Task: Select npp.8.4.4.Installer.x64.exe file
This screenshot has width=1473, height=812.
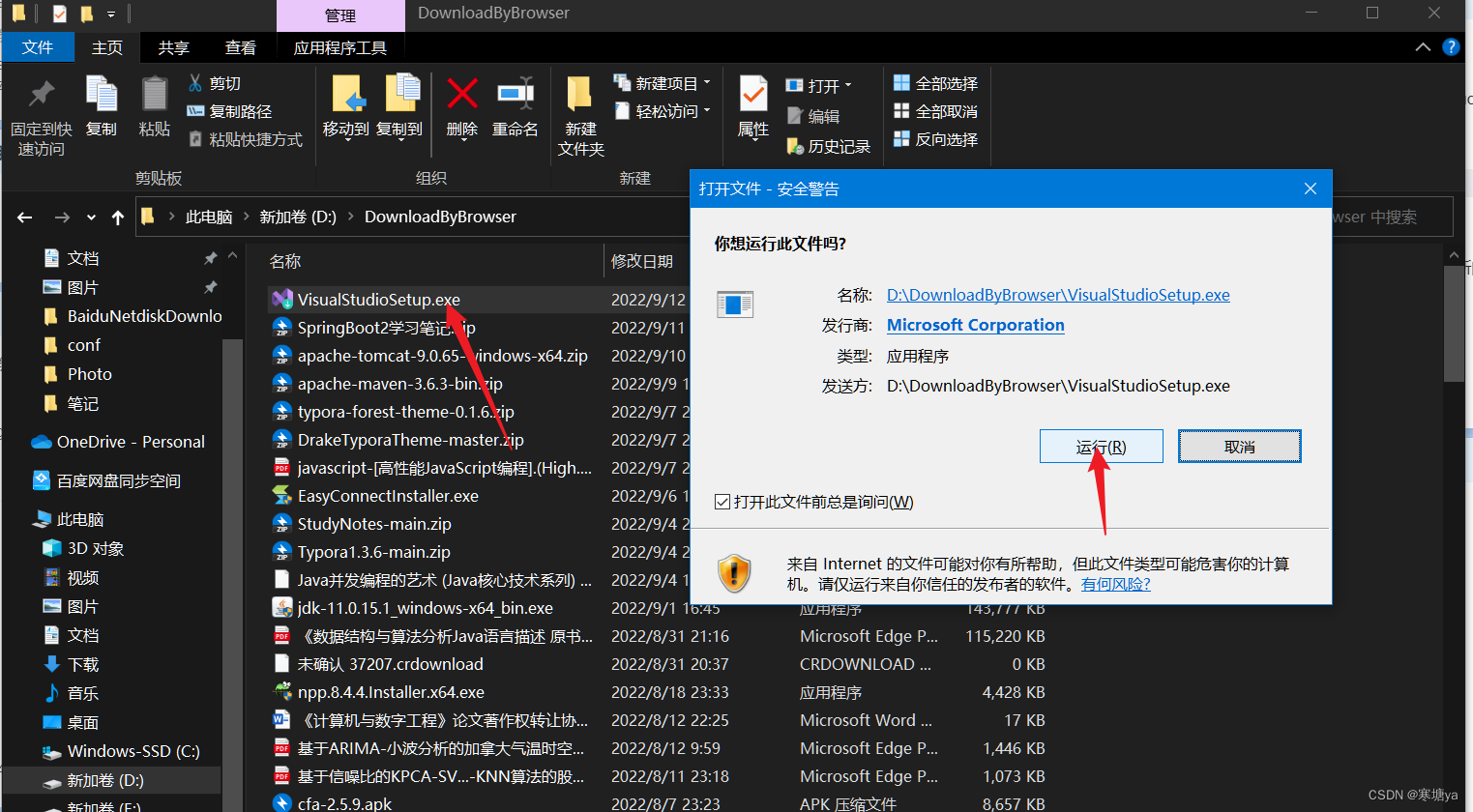Action: [391, 692]
